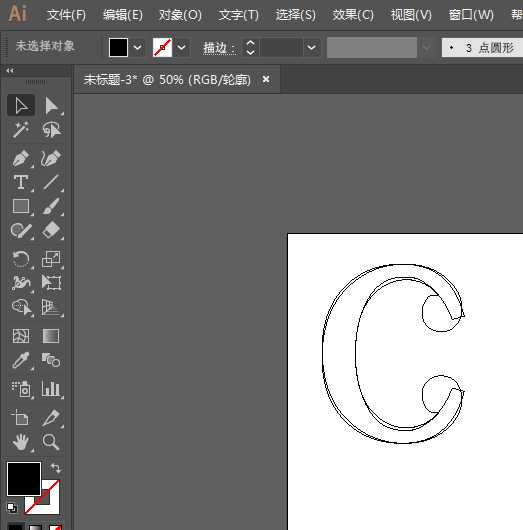Open the 文字(T) menu
This screenshot has width=523, height=530.
click(238, 15)
